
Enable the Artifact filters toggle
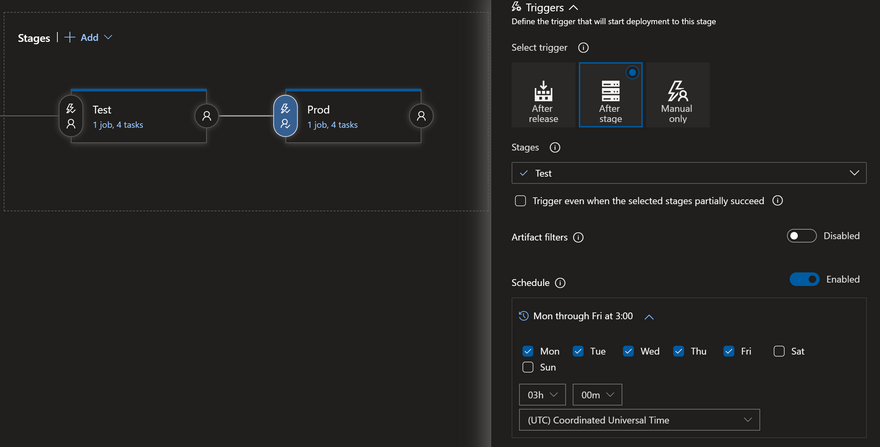802,236
